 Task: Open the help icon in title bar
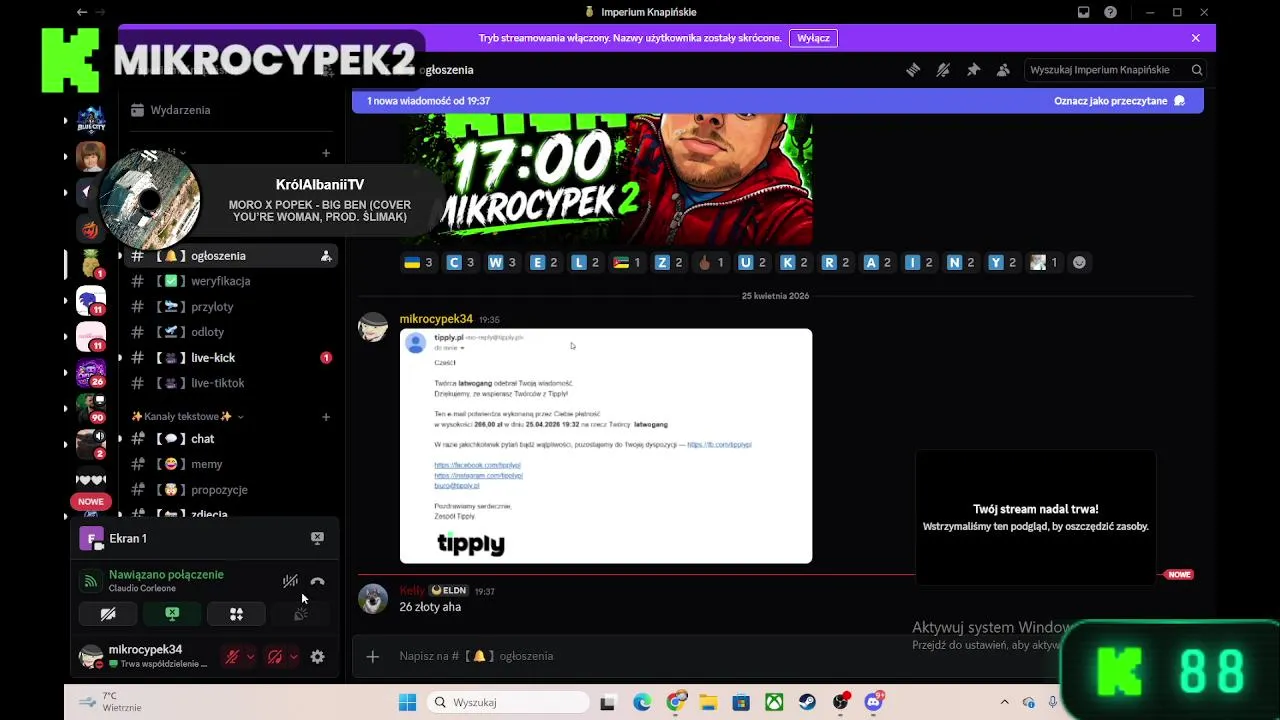coord(1110,12)
